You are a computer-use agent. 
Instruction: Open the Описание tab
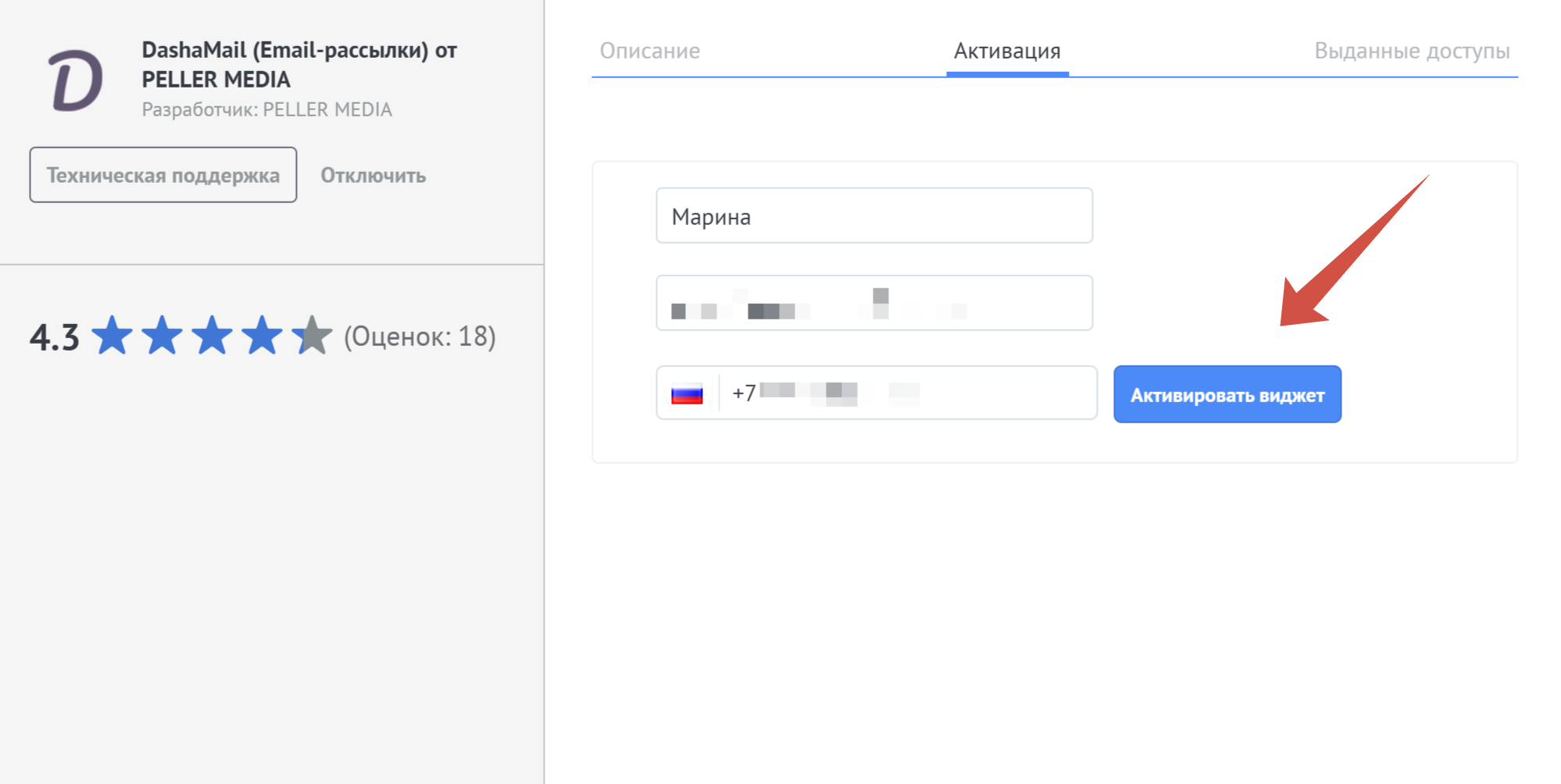point(650,51)
